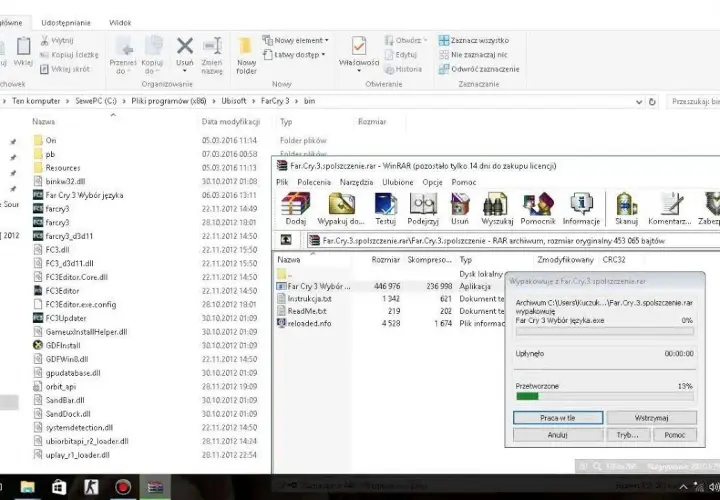
Task: Show archive Informacje in WinRAR toolbar
Action: pyautogui.click(x=581, y=209)
